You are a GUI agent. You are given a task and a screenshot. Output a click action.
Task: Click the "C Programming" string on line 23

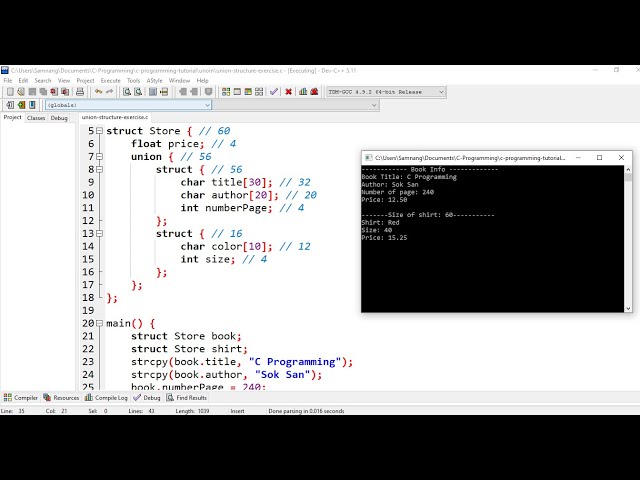point(295,362)
